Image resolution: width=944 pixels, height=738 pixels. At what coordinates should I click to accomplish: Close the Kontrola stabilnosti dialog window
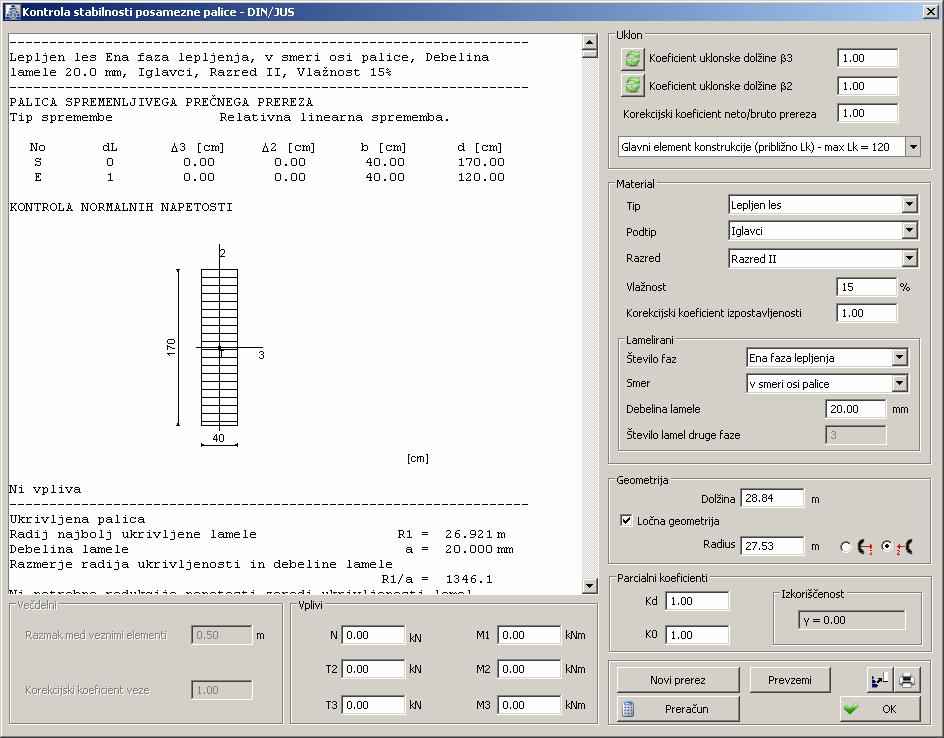coord(930,11)
